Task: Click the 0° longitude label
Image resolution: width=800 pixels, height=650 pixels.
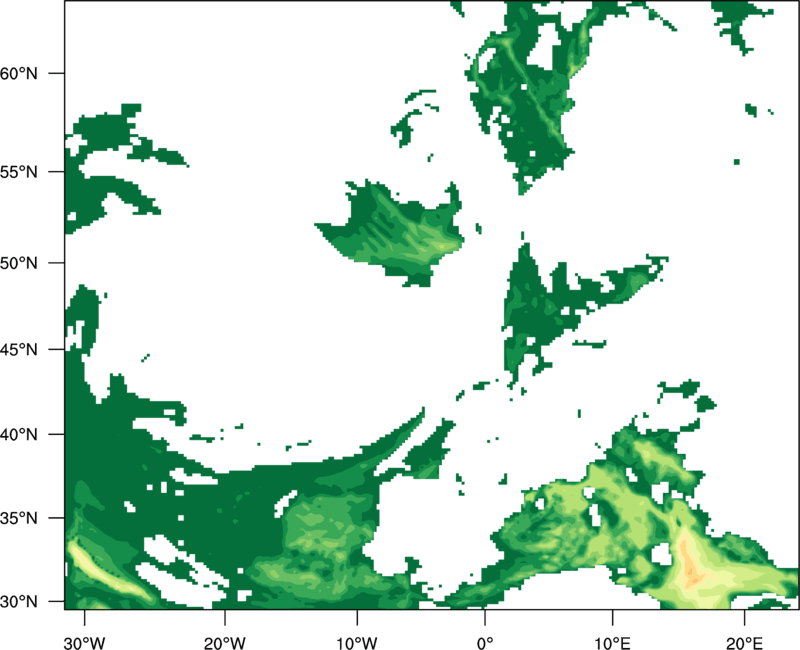Action: click(485, 643)
